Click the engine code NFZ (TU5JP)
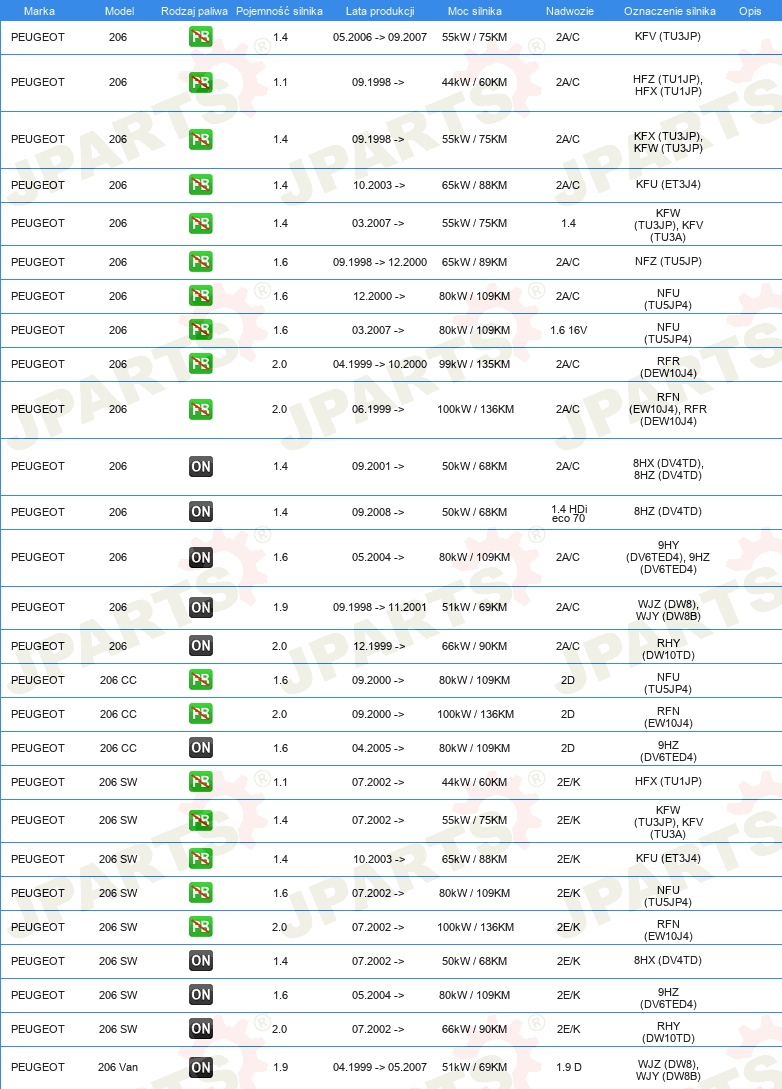782x1089 pixels. click(x=668, y=261)
